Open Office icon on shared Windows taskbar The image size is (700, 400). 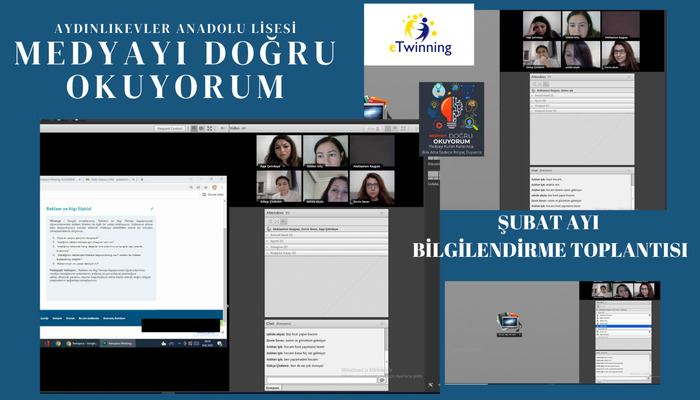point(47,343)
